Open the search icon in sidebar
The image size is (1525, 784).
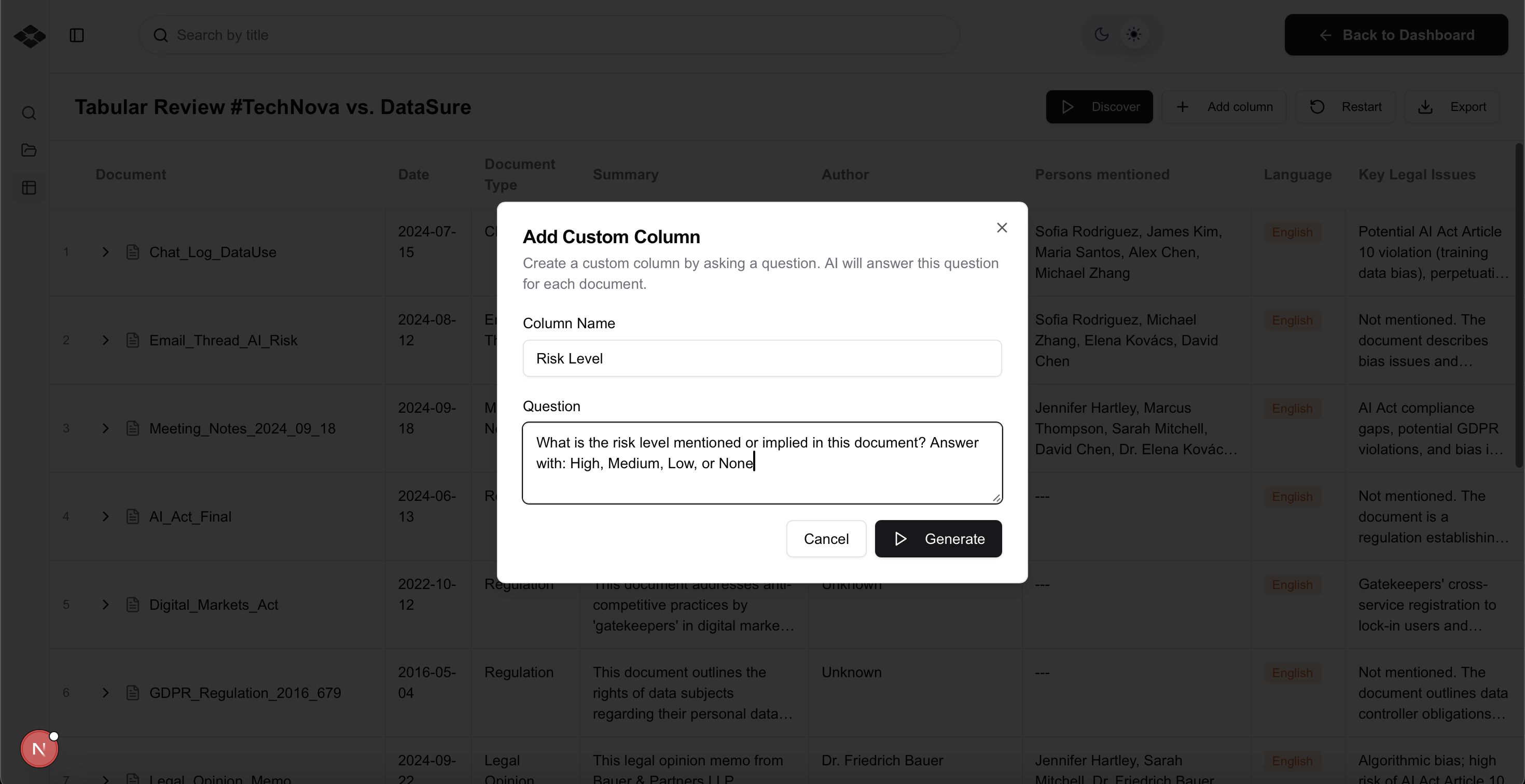pos(29,113)
